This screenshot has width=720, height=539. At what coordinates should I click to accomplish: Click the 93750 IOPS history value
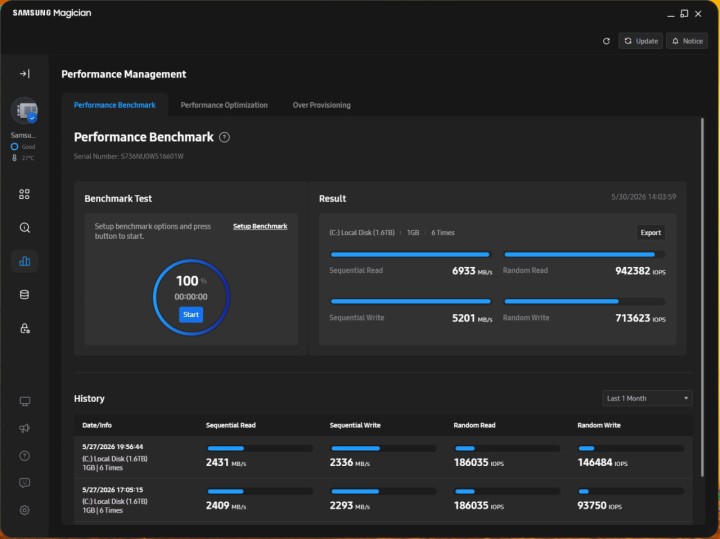click(x=599, y=505)
